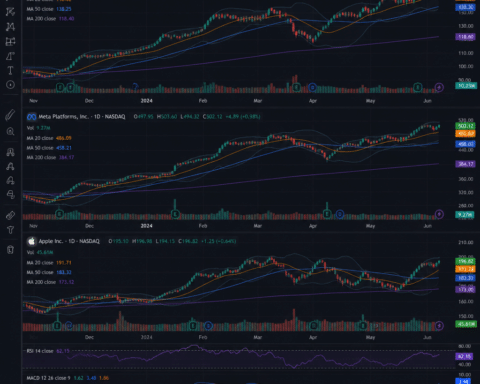The image size is (480, 384).
Task: Select the MA 200 close 384.17 legend
Action: pos(50,157)
